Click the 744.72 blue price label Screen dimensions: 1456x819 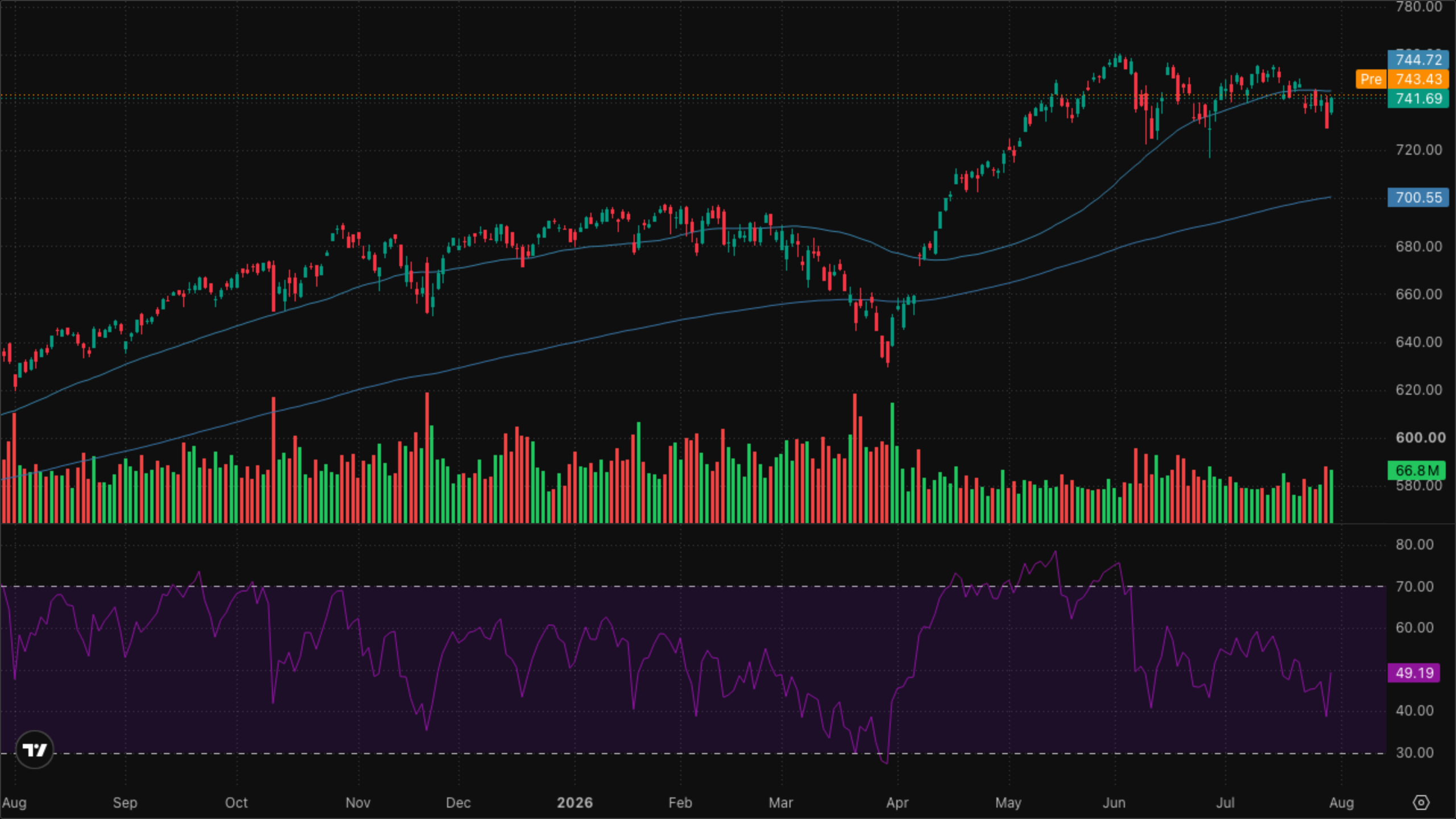click(x=1418, y=60)
